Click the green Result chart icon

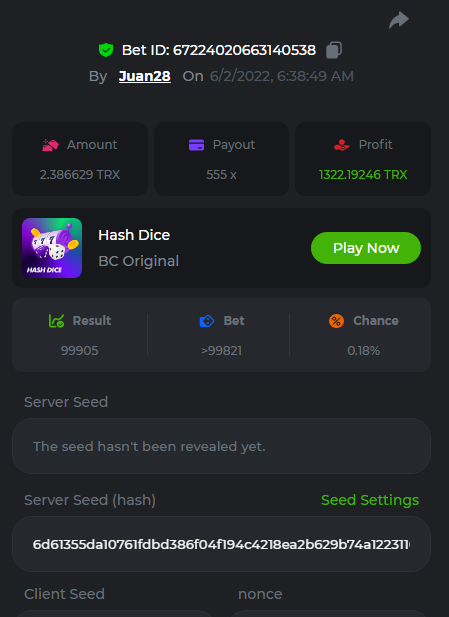[x=56, y=321]
